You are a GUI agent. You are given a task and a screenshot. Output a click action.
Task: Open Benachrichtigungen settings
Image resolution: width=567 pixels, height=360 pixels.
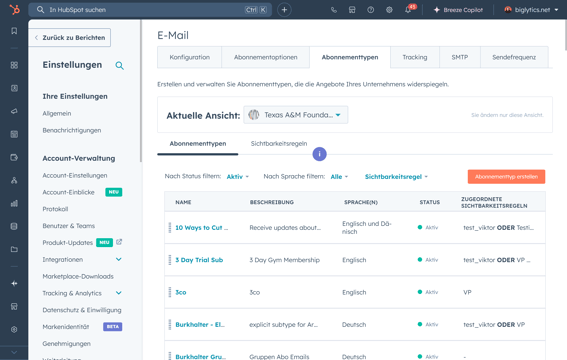72,130
